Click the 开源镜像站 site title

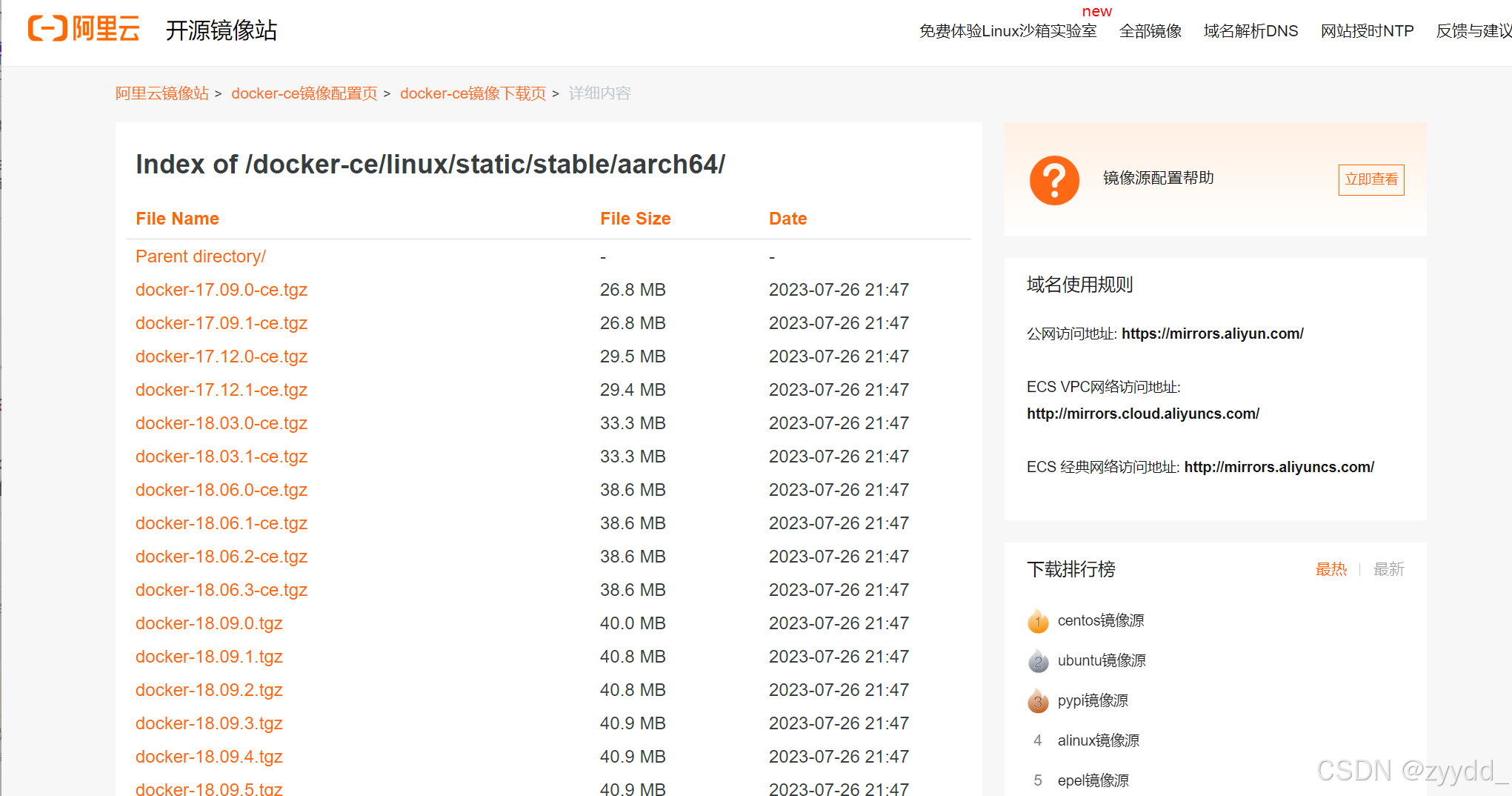[221, 30]
